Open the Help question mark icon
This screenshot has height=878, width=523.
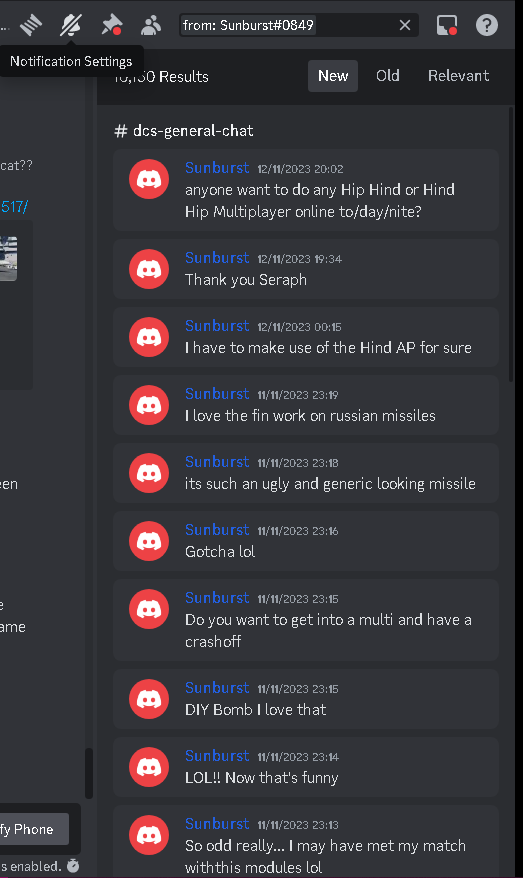tap(487, 25)
